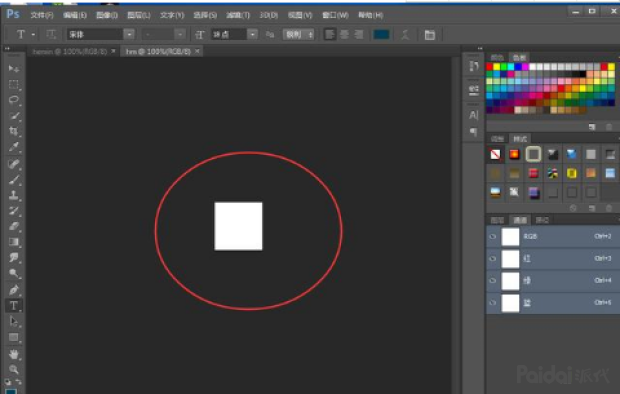Viewport: 620px width, 394px height.
Task: Open the Properties panel icon
Action: pos(473,90)
